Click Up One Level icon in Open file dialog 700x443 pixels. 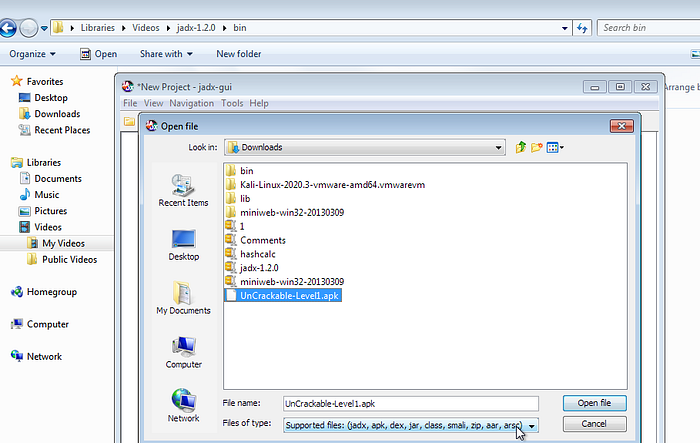[x=521, y=147]
